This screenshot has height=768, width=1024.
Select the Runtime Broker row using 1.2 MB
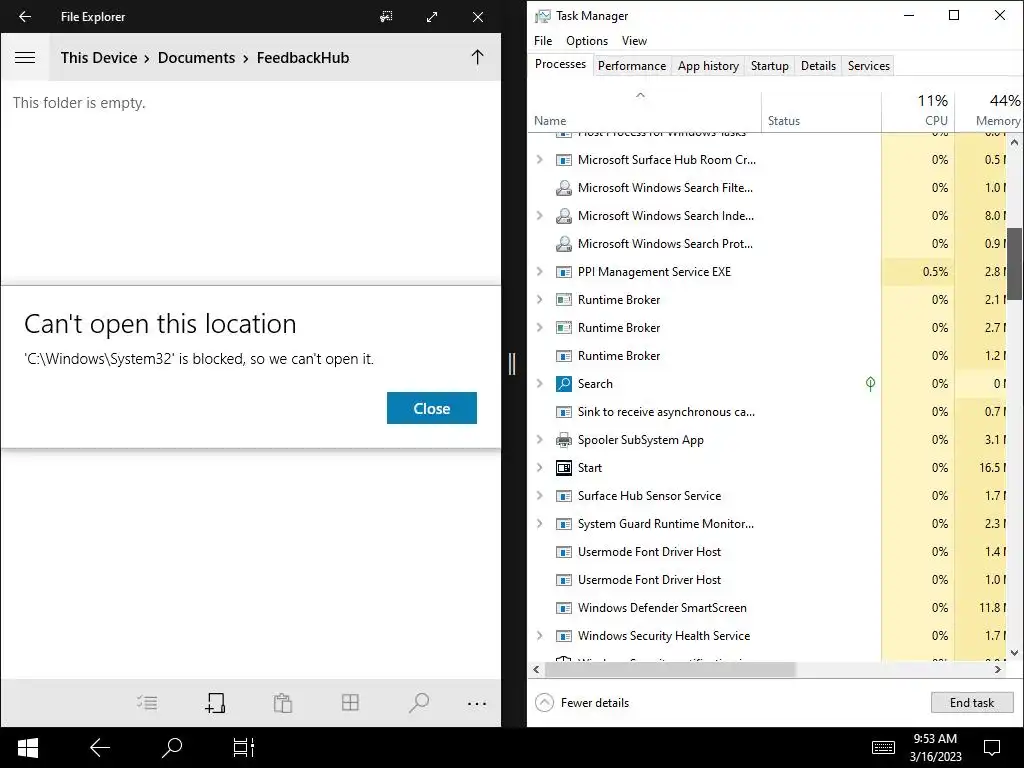[768, 355]
